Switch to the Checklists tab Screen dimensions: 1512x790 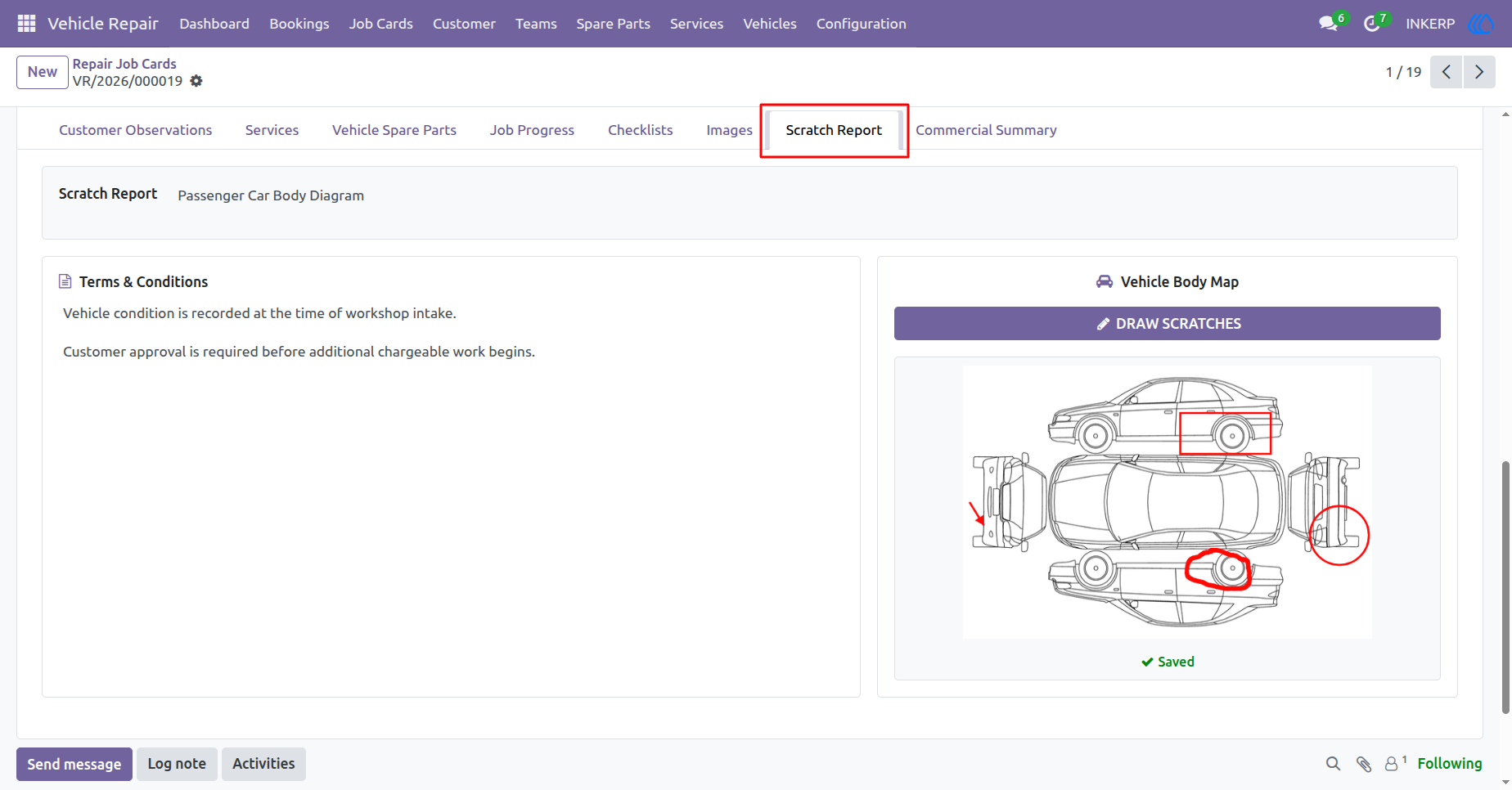[640, 130]
